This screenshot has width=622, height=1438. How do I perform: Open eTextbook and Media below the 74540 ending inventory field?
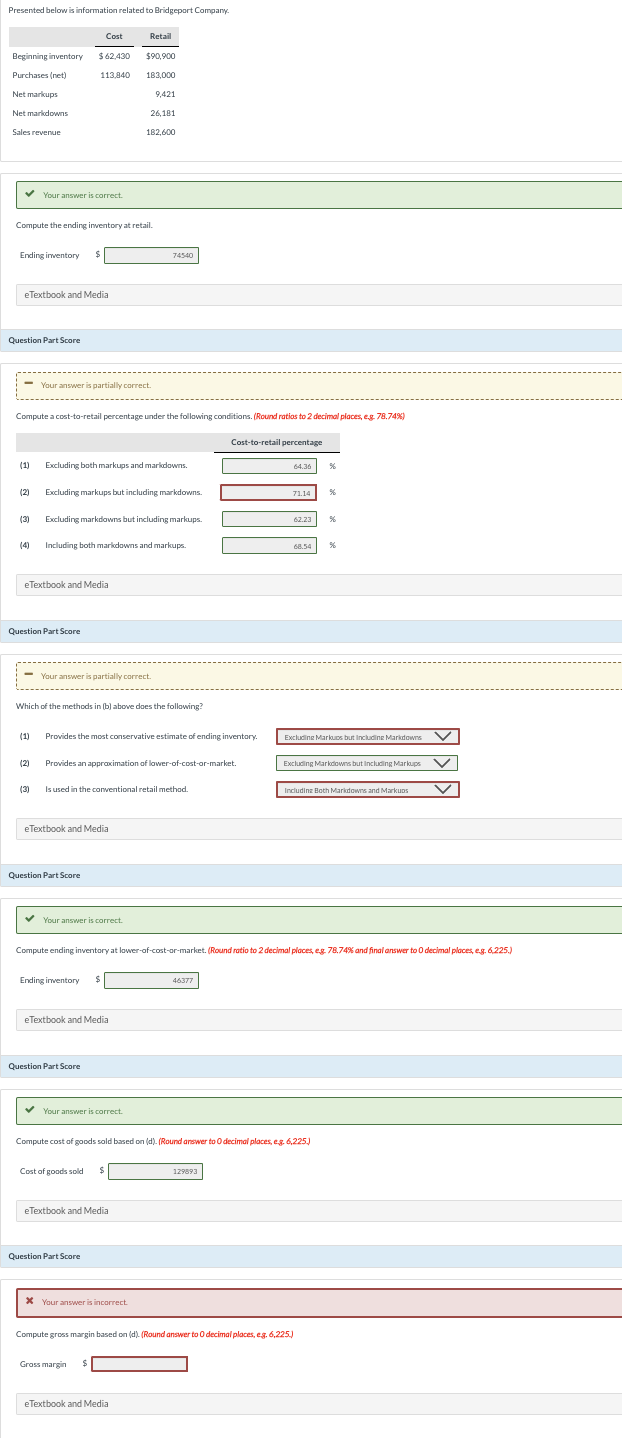[x=320, y=295]
